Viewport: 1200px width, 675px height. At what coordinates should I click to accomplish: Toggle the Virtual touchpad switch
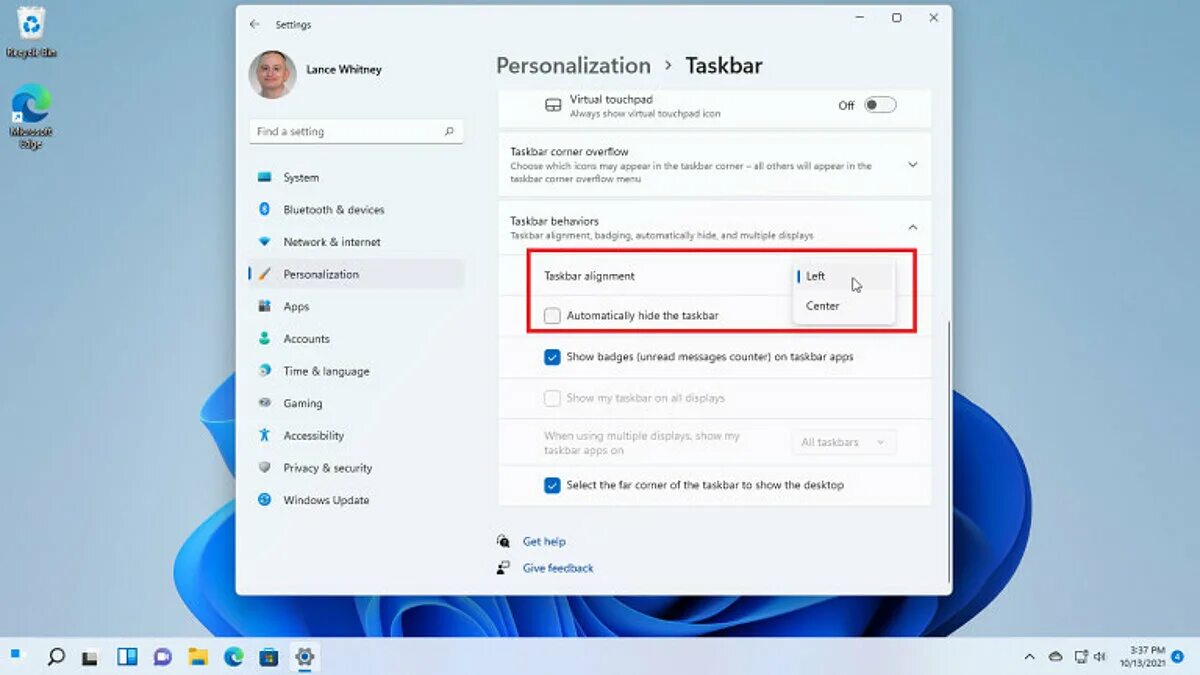(x=880, y=105)
